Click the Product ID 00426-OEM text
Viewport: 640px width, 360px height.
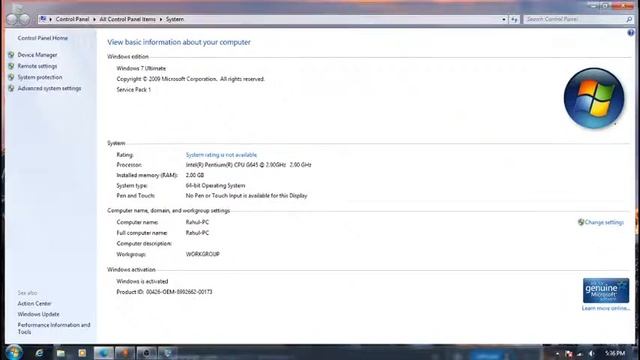click(164, 292)
